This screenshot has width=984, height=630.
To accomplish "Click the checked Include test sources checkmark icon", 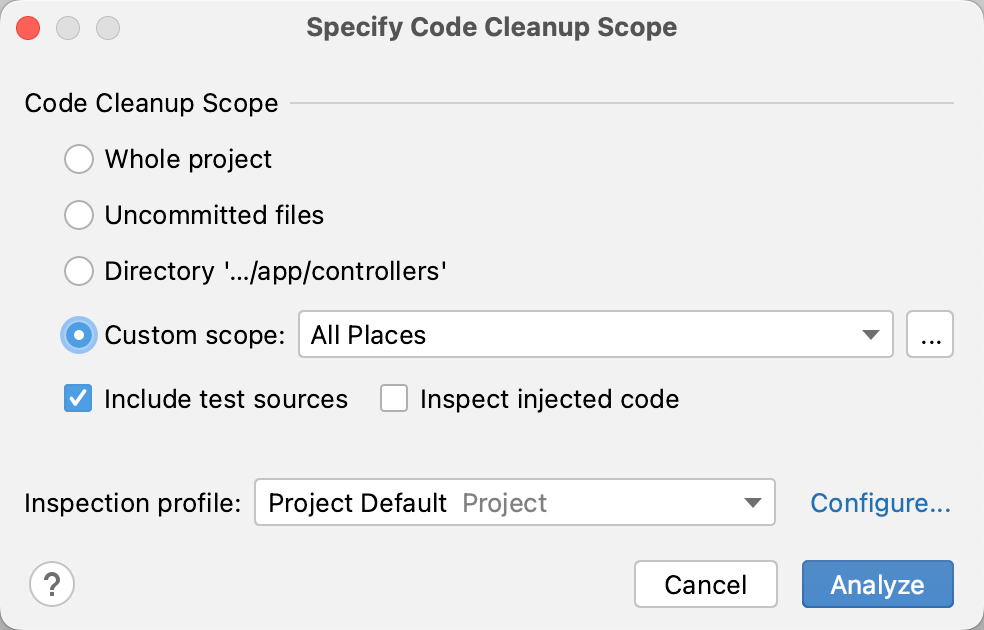I will tap(77, 398).
